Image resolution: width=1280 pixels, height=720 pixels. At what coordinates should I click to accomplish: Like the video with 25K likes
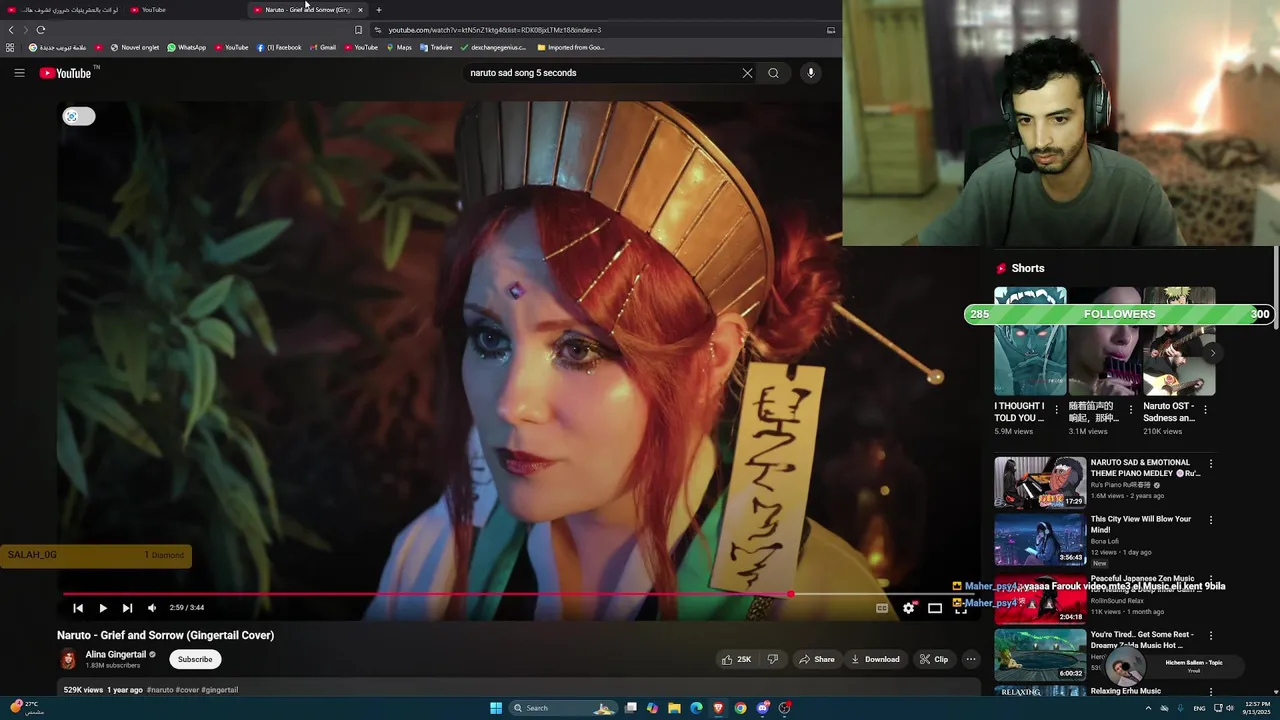click(x=736, y=660)
